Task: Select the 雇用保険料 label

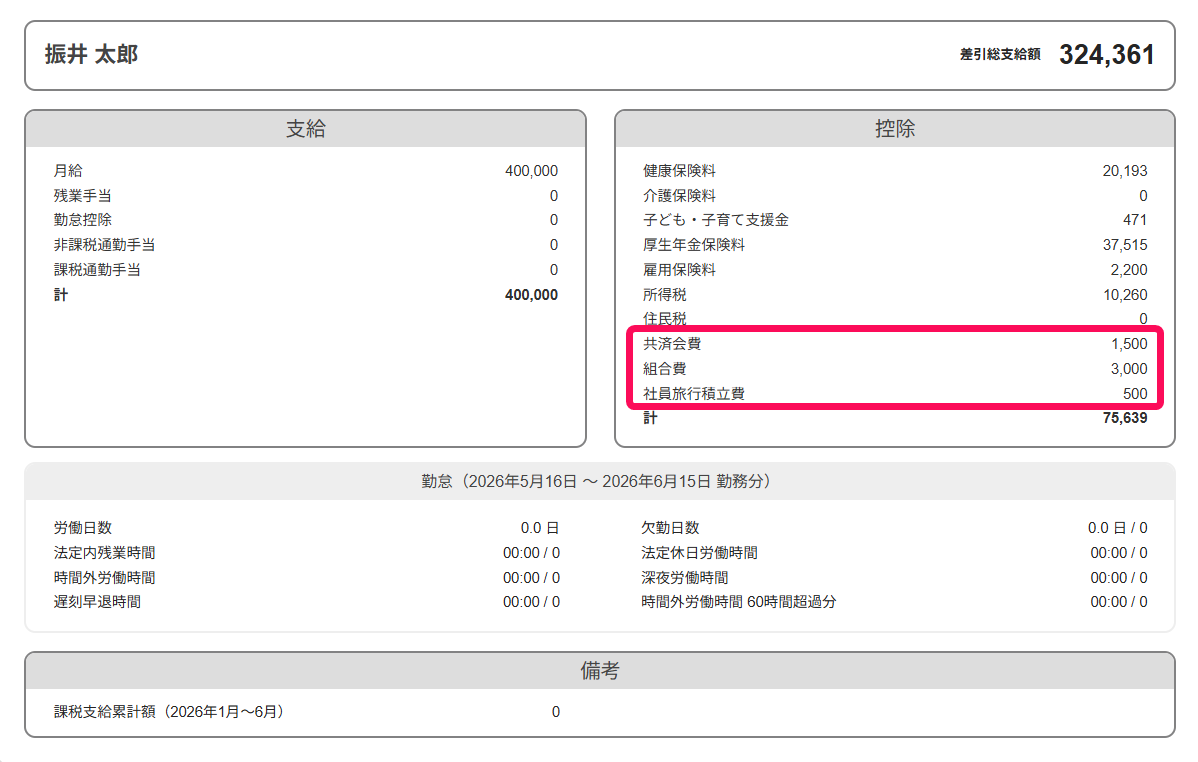Action: 679,270
